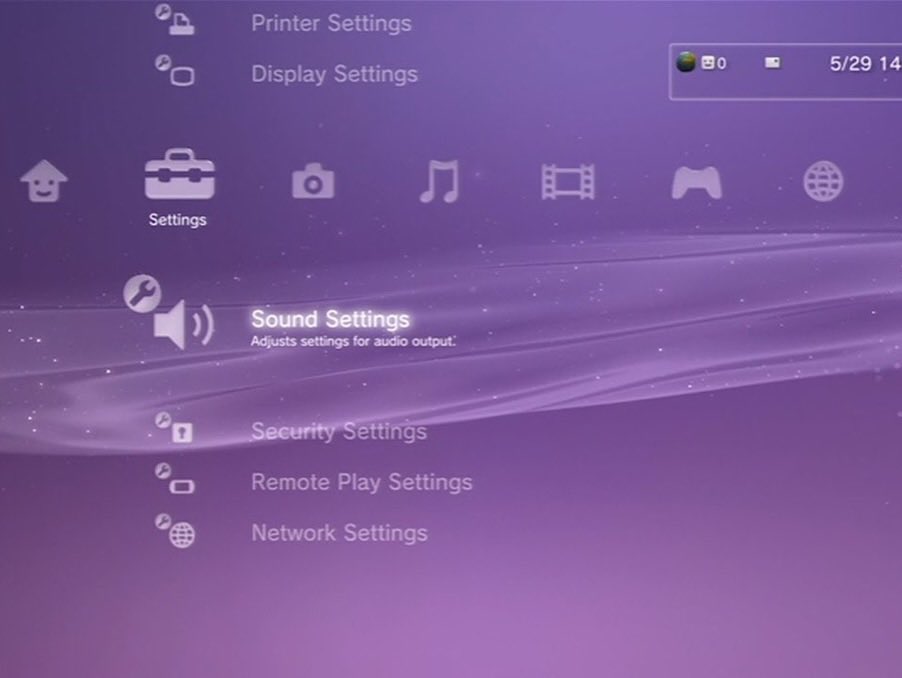Select the Sound Settings speaker icon

coord(169,312)
